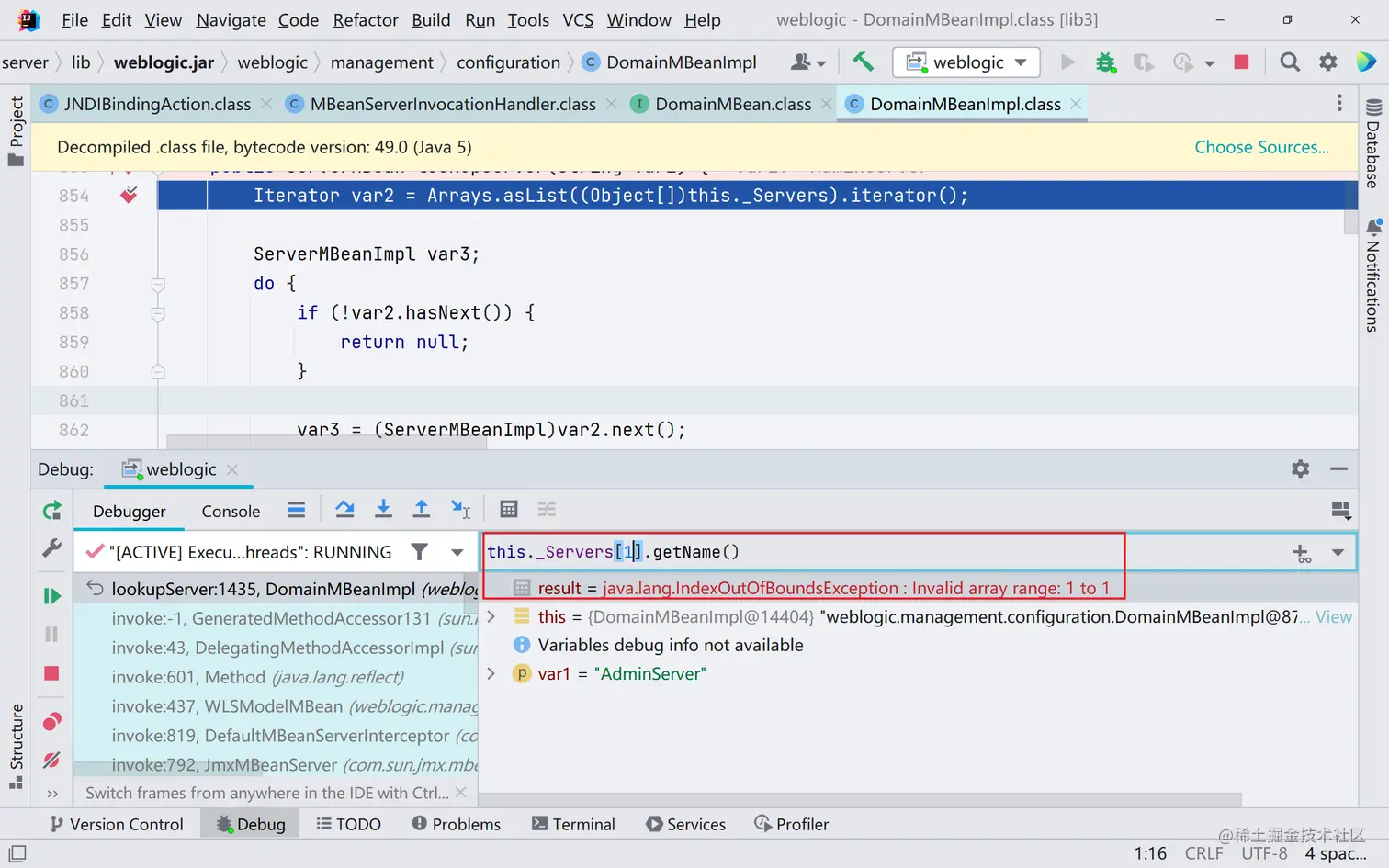Open Problems tool window
Screen dimensions: 1389x868
click(457, 824)
